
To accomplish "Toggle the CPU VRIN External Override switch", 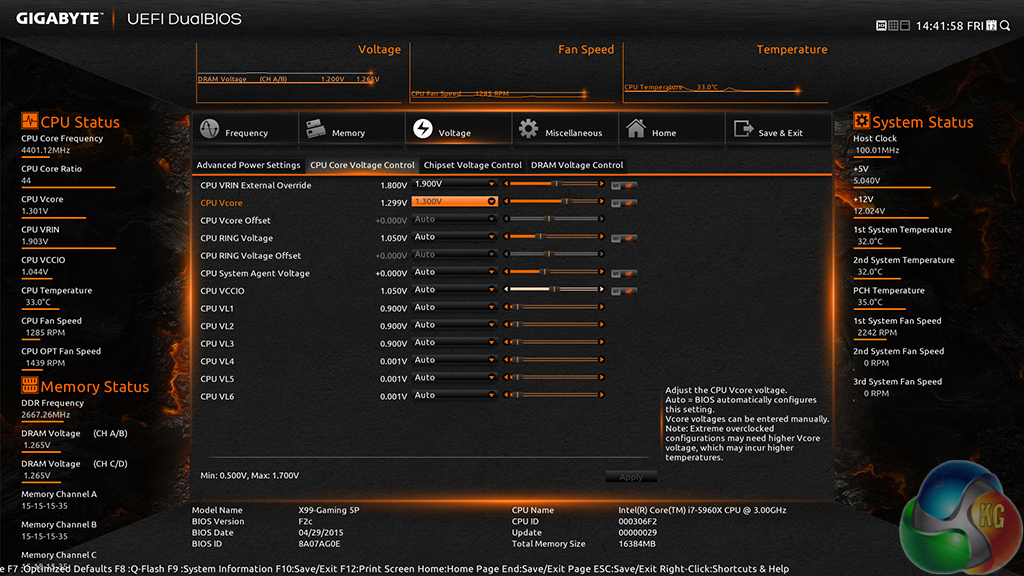I will coord(624,185).
